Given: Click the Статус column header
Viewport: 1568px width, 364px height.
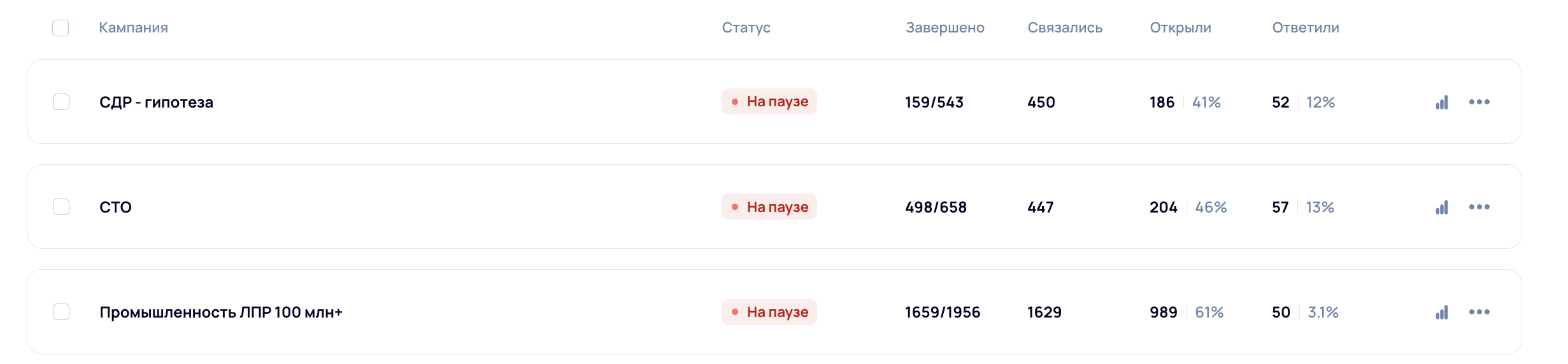Looking at the screenshot, I should [746, 28].
